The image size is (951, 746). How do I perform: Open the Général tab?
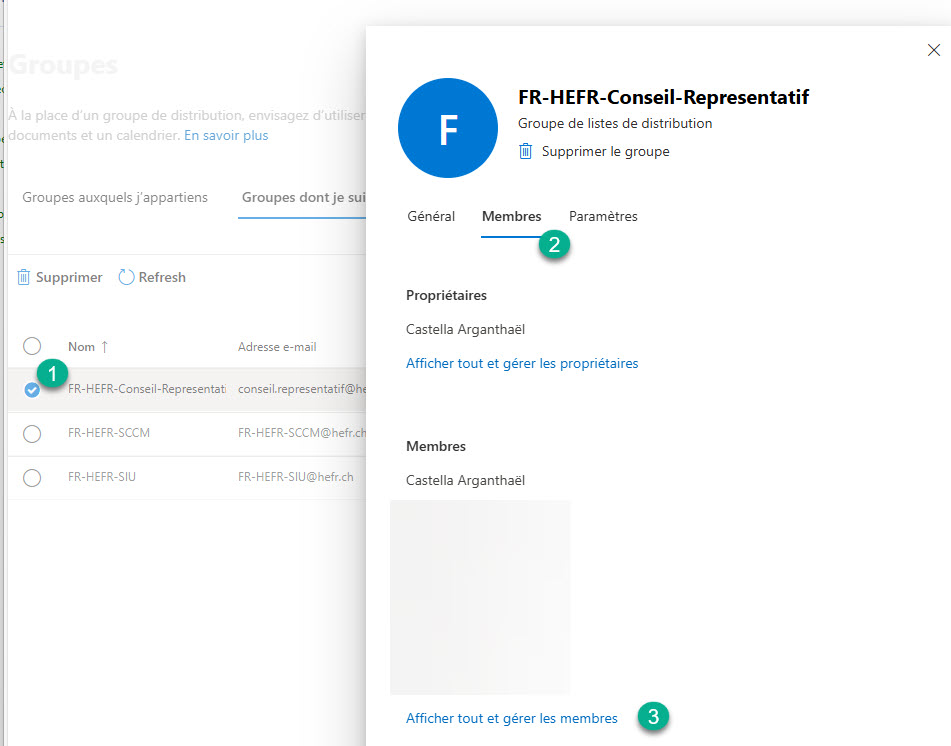431,216
